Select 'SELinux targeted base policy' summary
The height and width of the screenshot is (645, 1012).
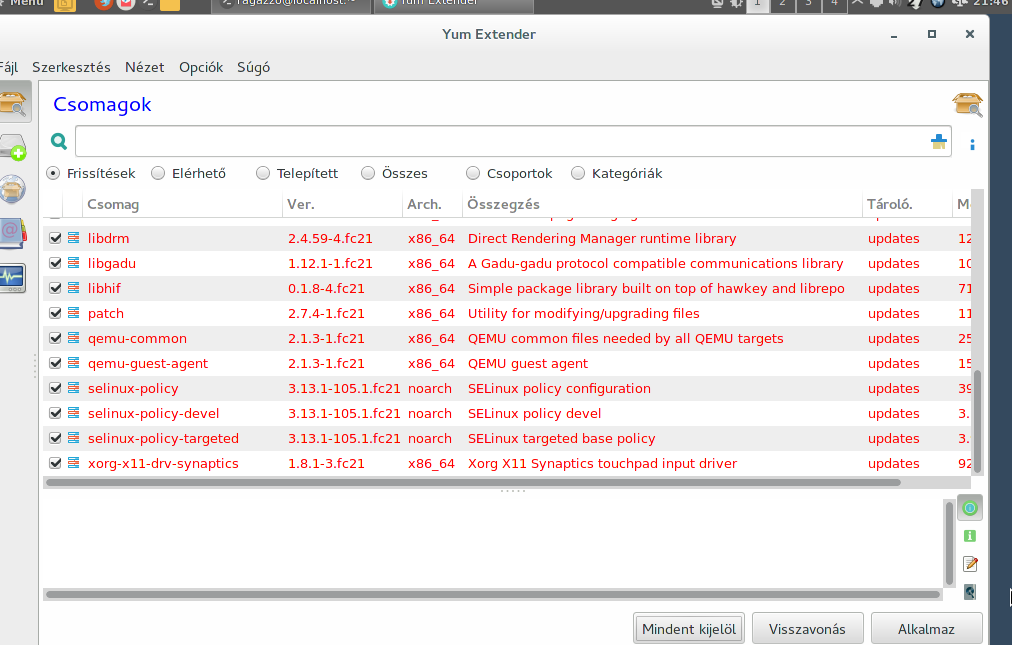point(562,438)
